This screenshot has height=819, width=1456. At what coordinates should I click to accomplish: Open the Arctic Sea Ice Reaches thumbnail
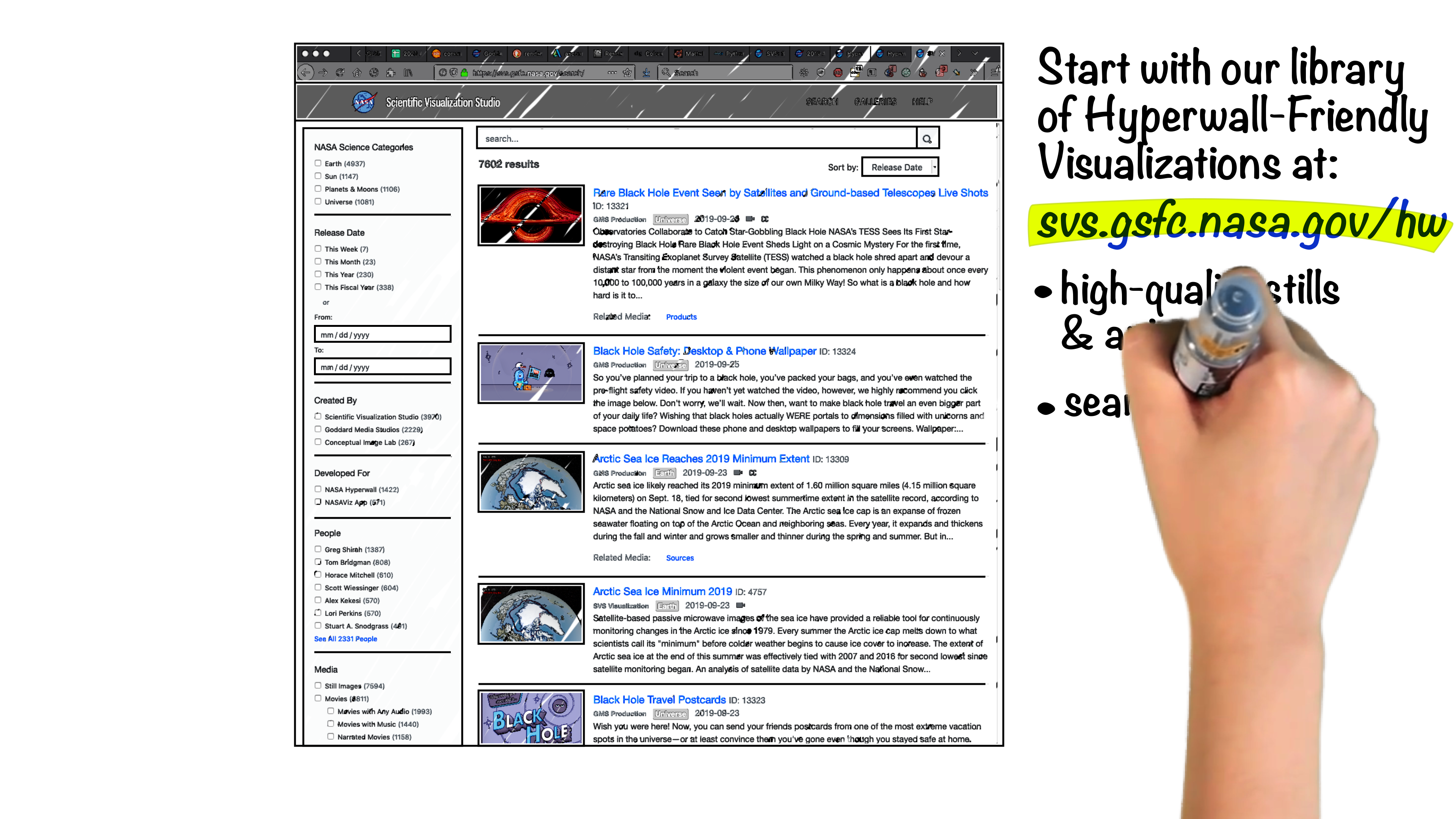(531, 482)
